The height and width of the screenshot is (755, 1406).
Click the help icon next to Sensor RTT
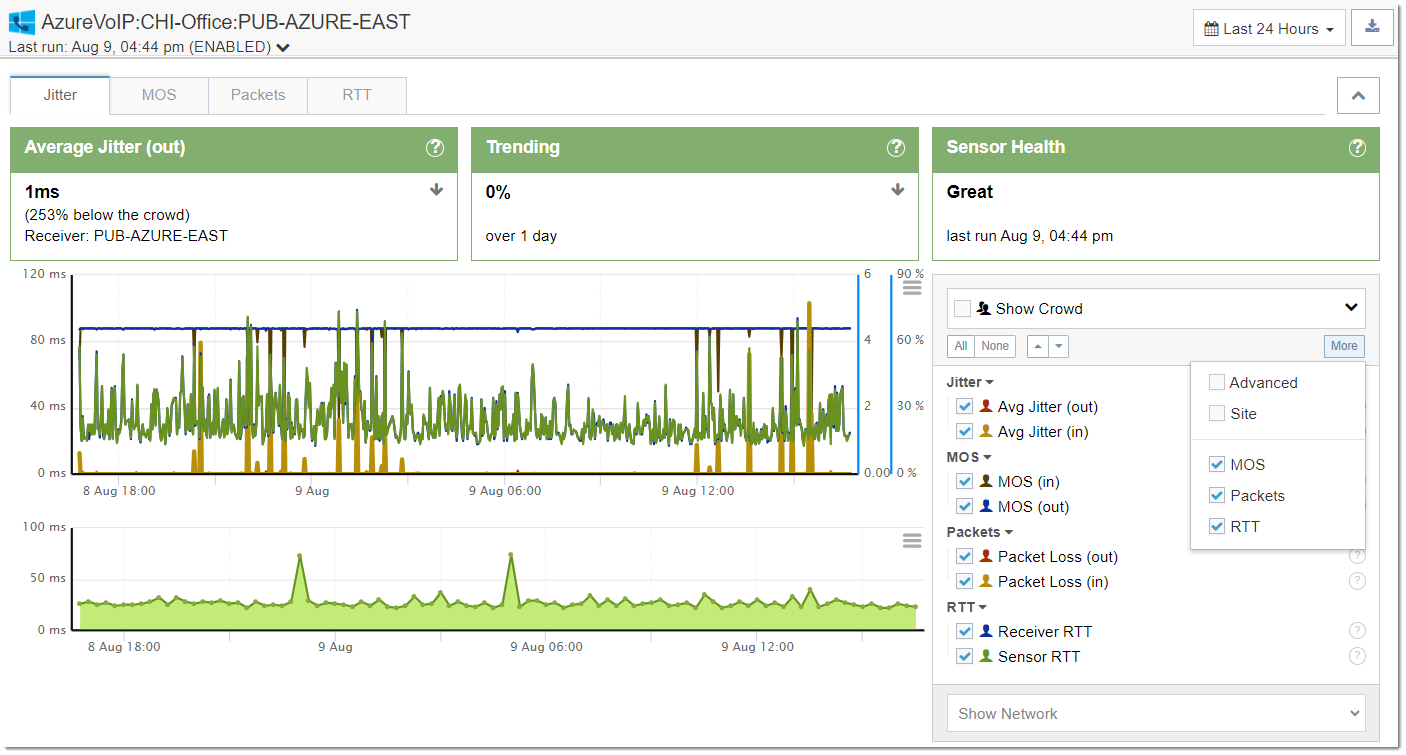point(1357,656)
